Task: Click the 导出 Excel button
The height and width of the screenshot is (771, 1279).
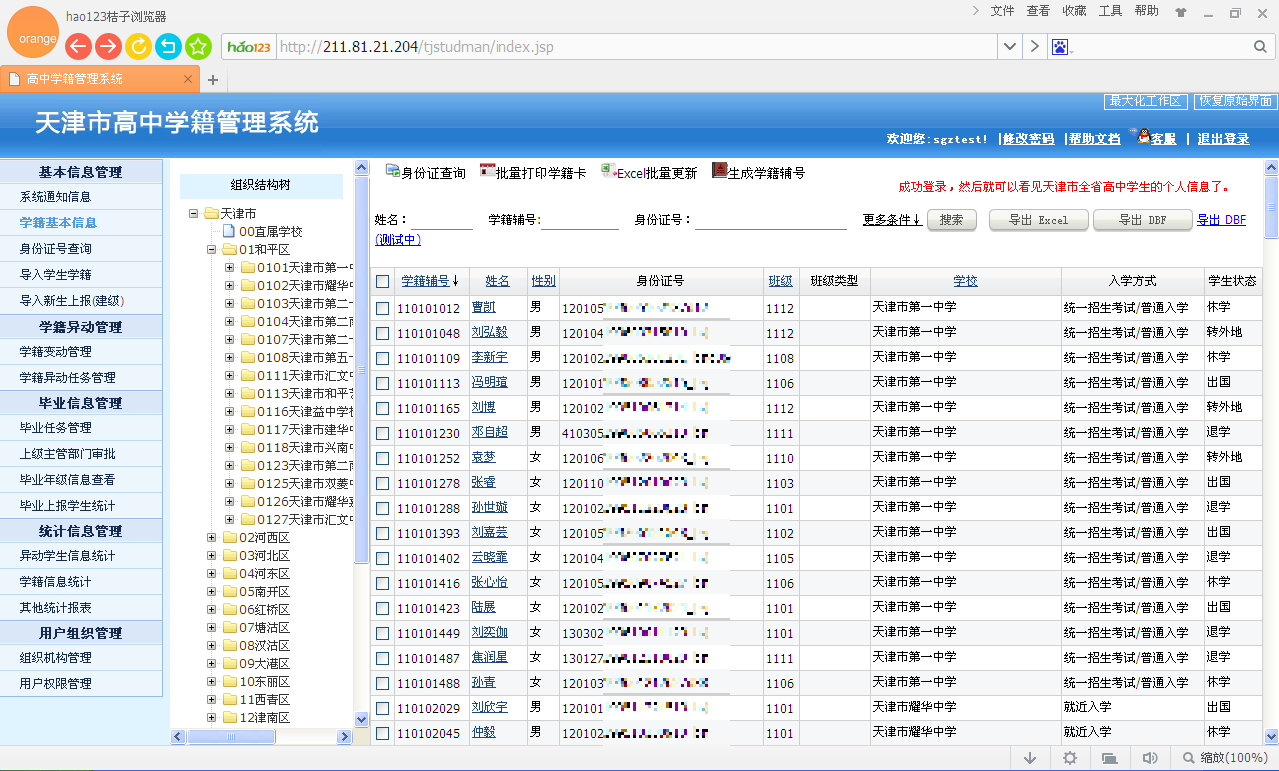Action: point(1039,220)
